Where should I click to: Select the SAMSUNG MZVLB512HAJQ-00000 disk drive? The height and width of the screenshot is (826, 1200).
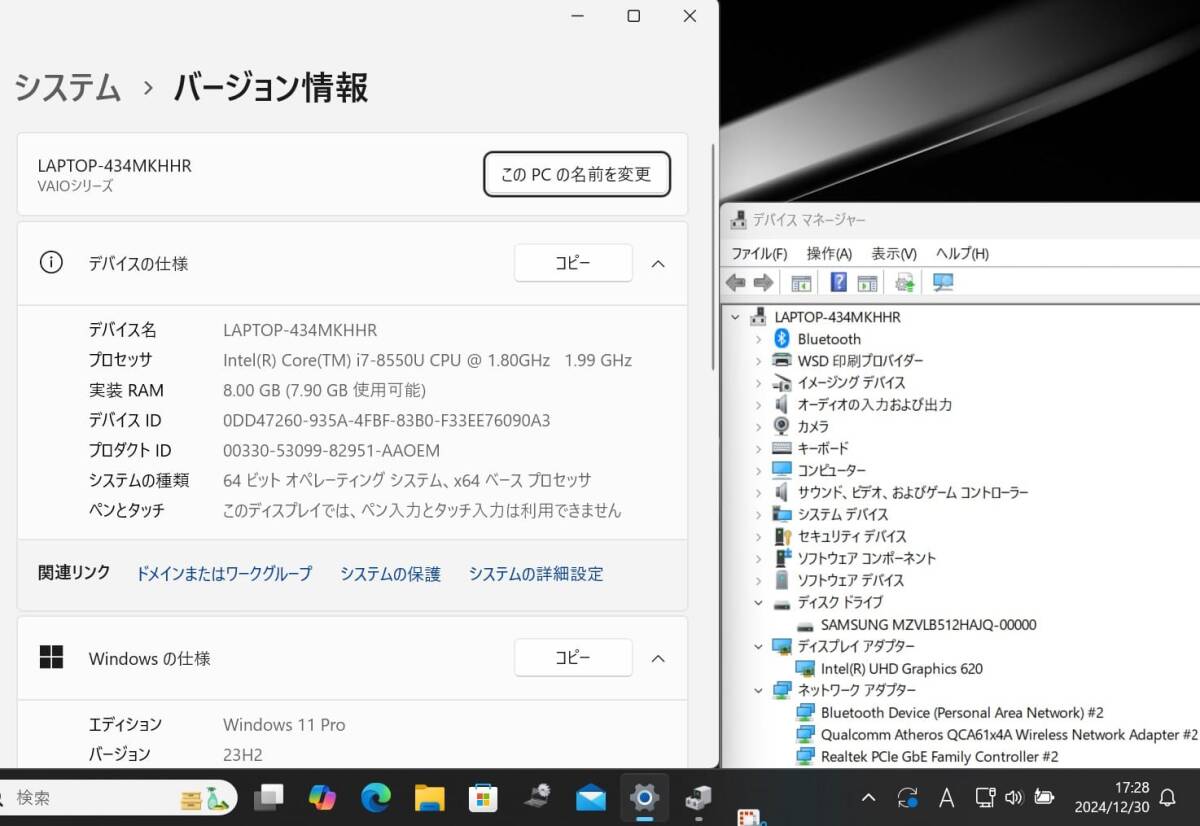[928, 625]
